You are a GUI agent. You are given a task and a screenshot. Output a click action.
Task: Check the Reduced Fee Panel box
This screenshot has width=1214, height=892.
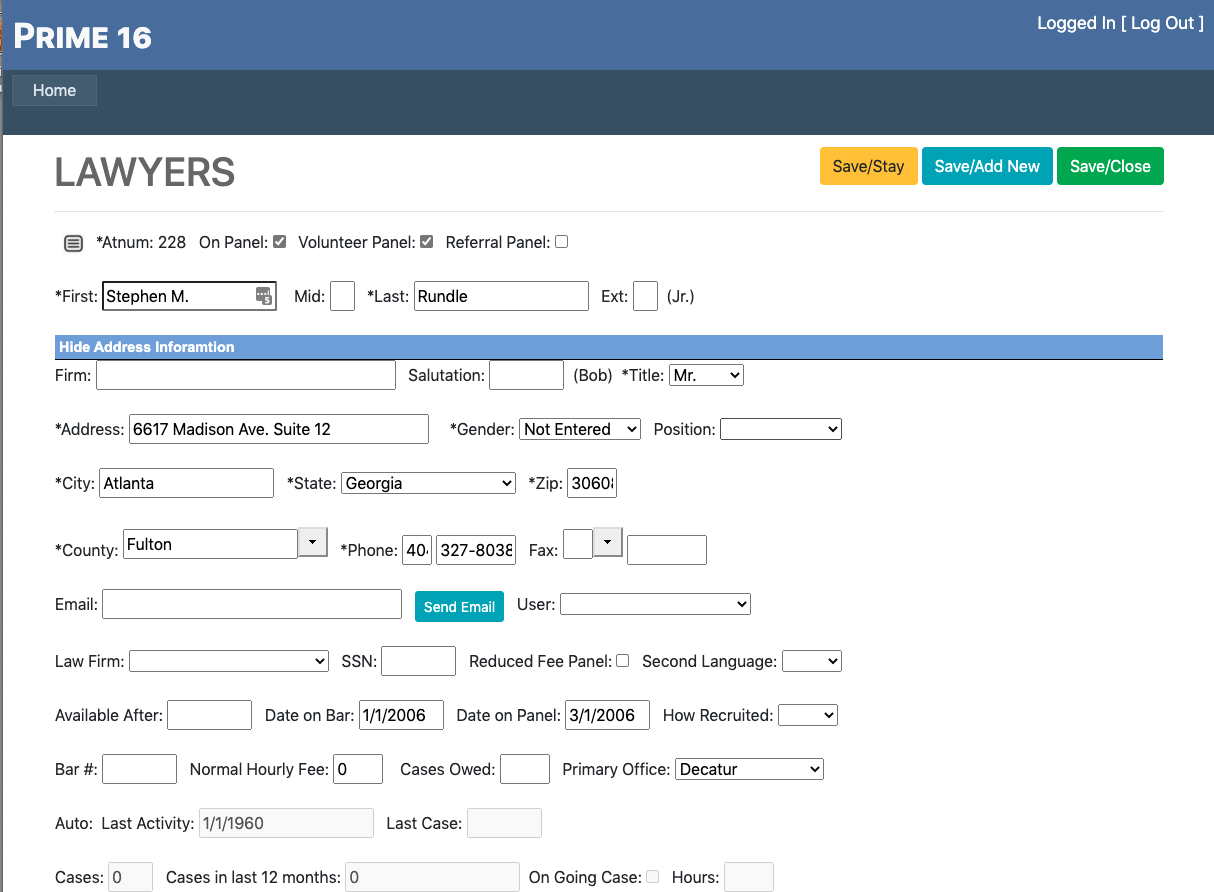[623, 661]
